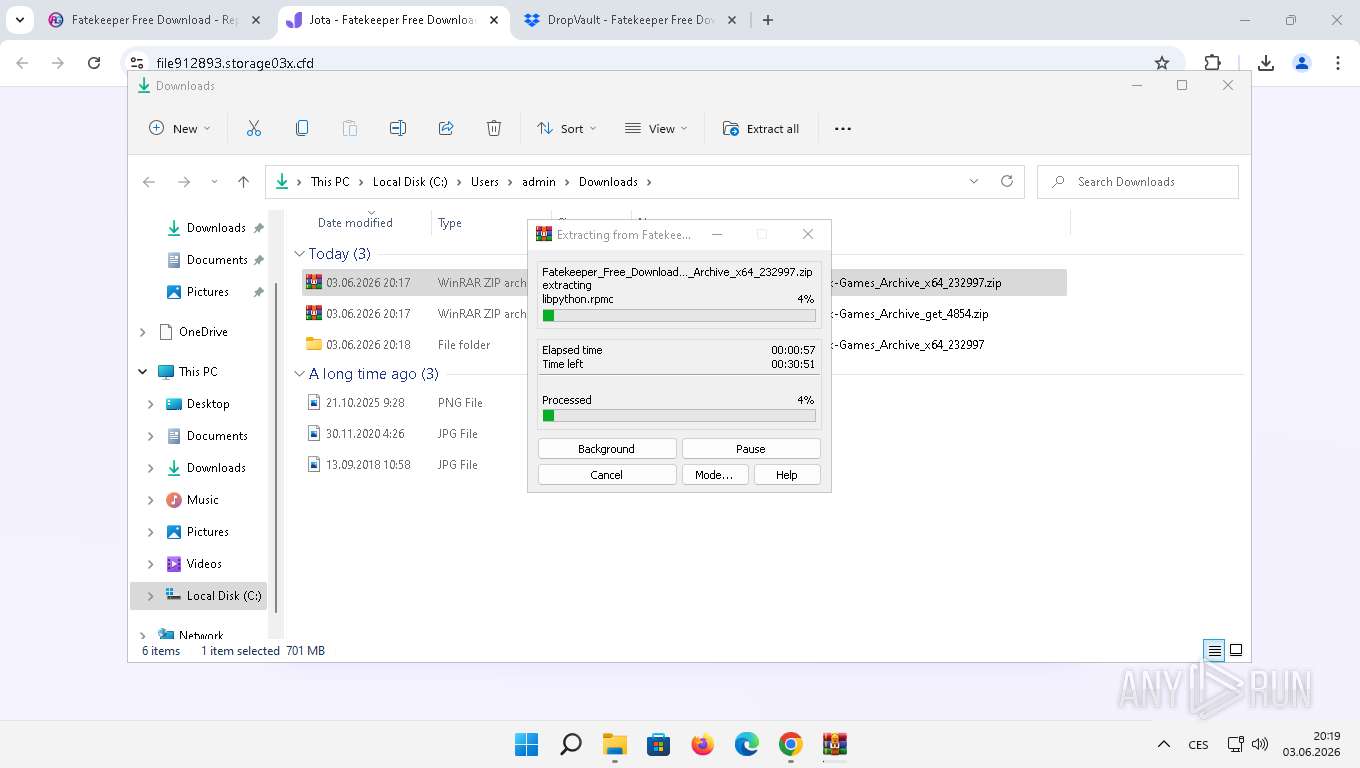Image resolution: width=1360 pixels, height=768 pixels.
Task: Expand address bar history dropdown
Action: point(974,181)
